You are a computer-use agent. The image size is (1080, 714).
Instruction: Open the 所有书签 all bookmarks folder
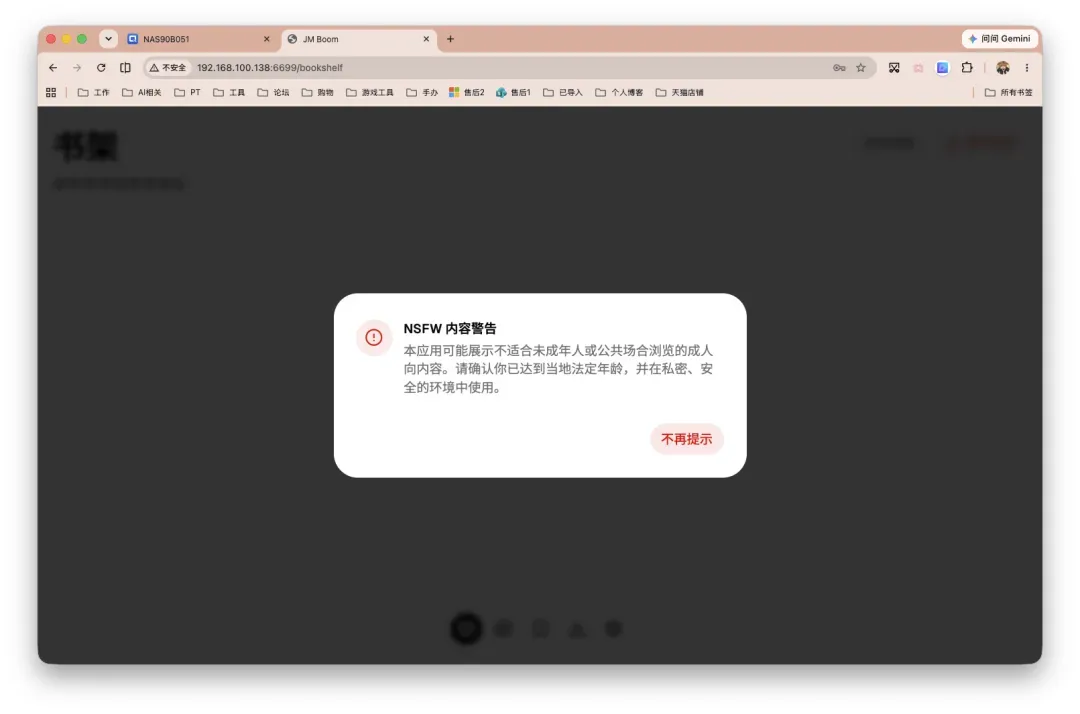coord(1009,92)
